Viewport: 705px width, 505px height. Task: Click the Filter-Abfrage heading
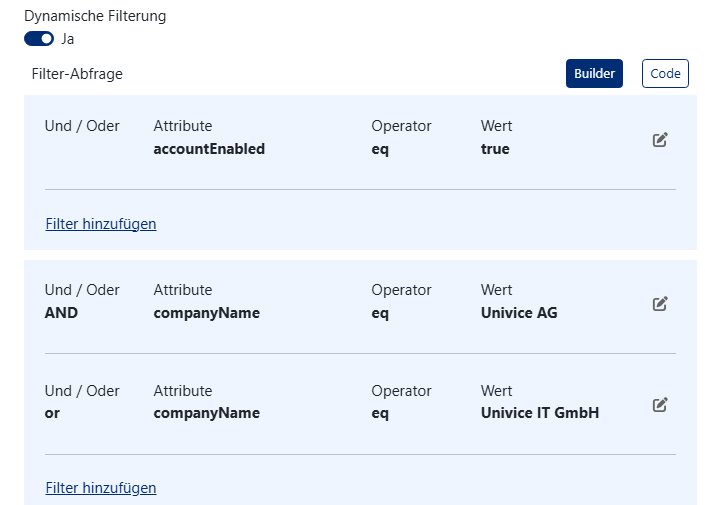coord(77,74)
